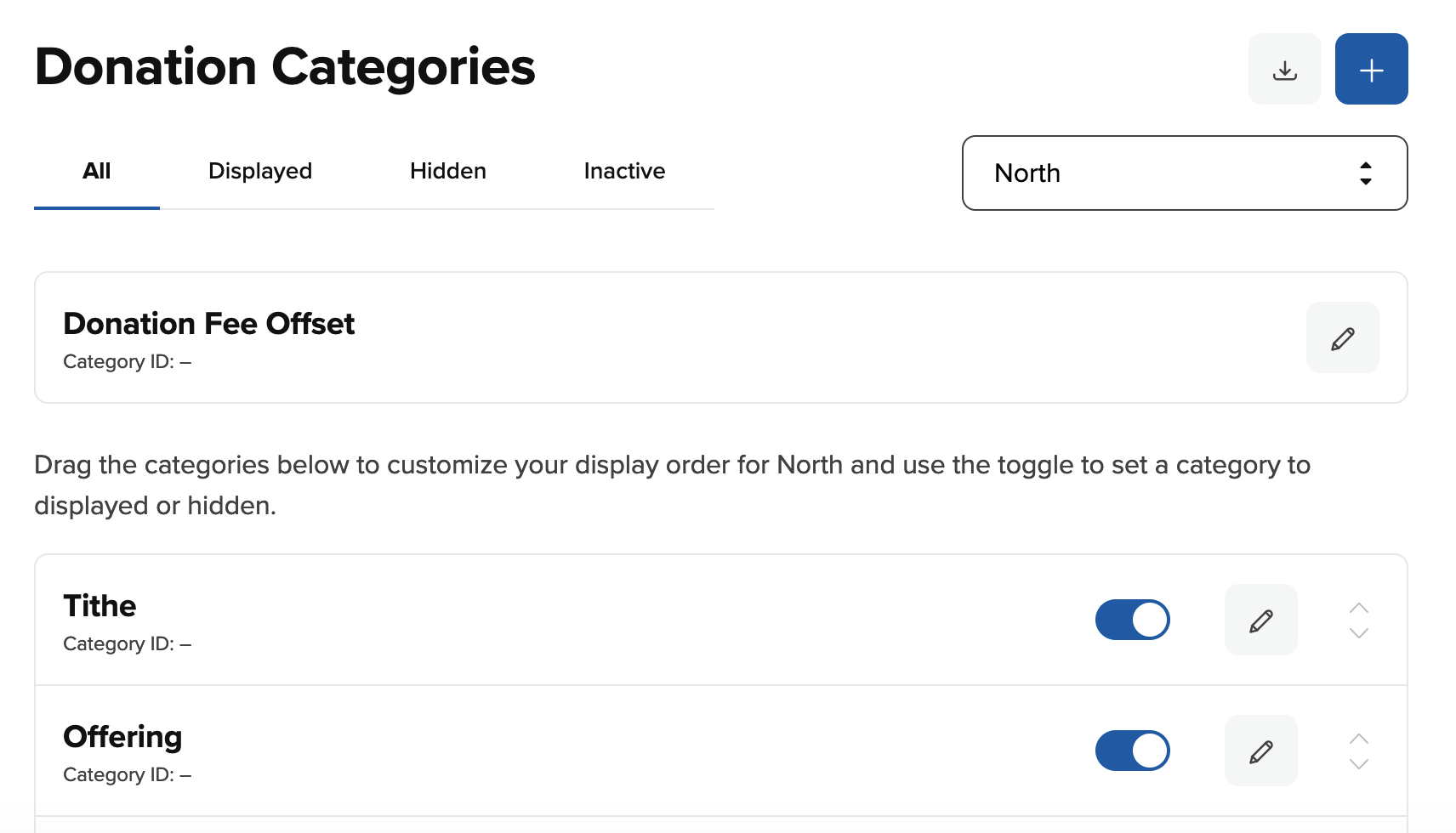Select the Offering category row title
This screenshot has height=833, width=1456.
tap(123, 737)
